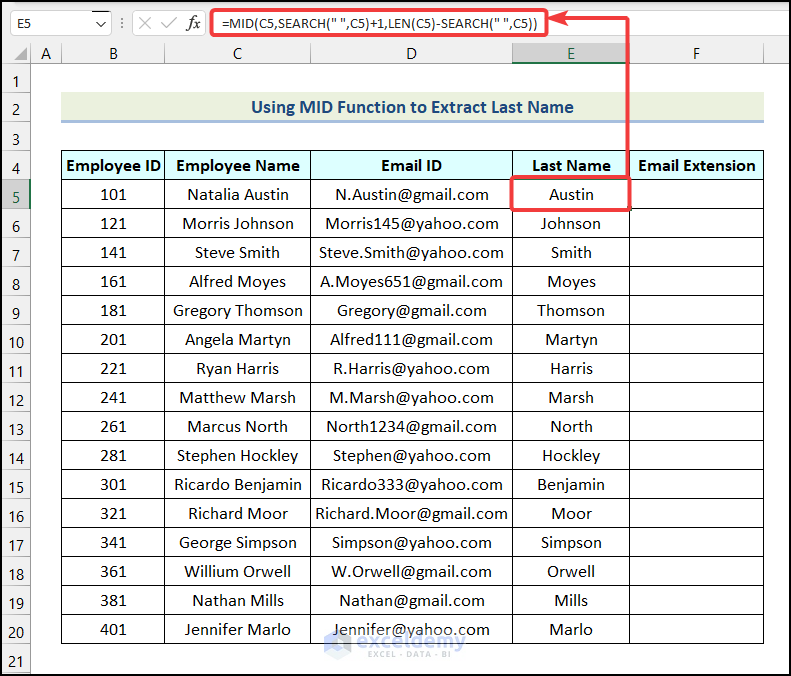Click the Cancel X icon in formula bar
Viewport: 791px width, 676px height.
pyautogui.click(x=145, y=23)
